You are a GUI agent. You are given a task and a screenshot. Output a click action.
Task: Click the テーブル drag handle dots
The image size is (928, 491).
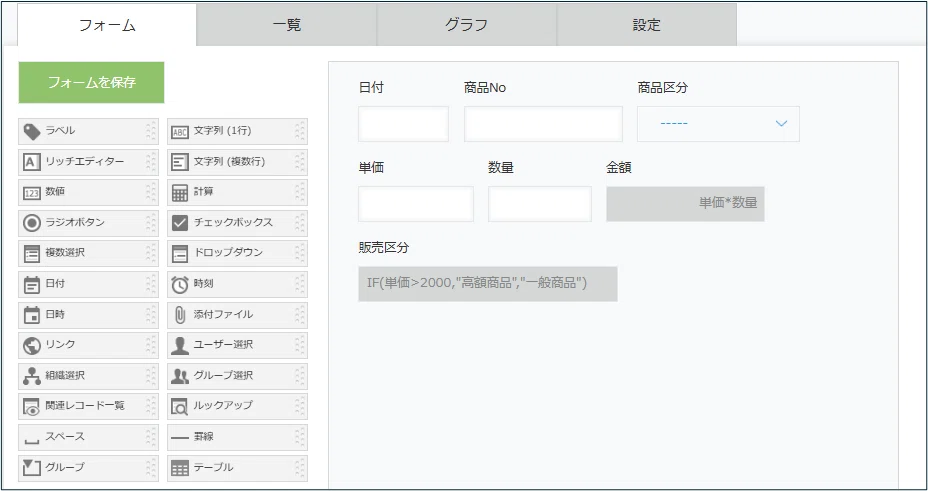tap(300, 468)
